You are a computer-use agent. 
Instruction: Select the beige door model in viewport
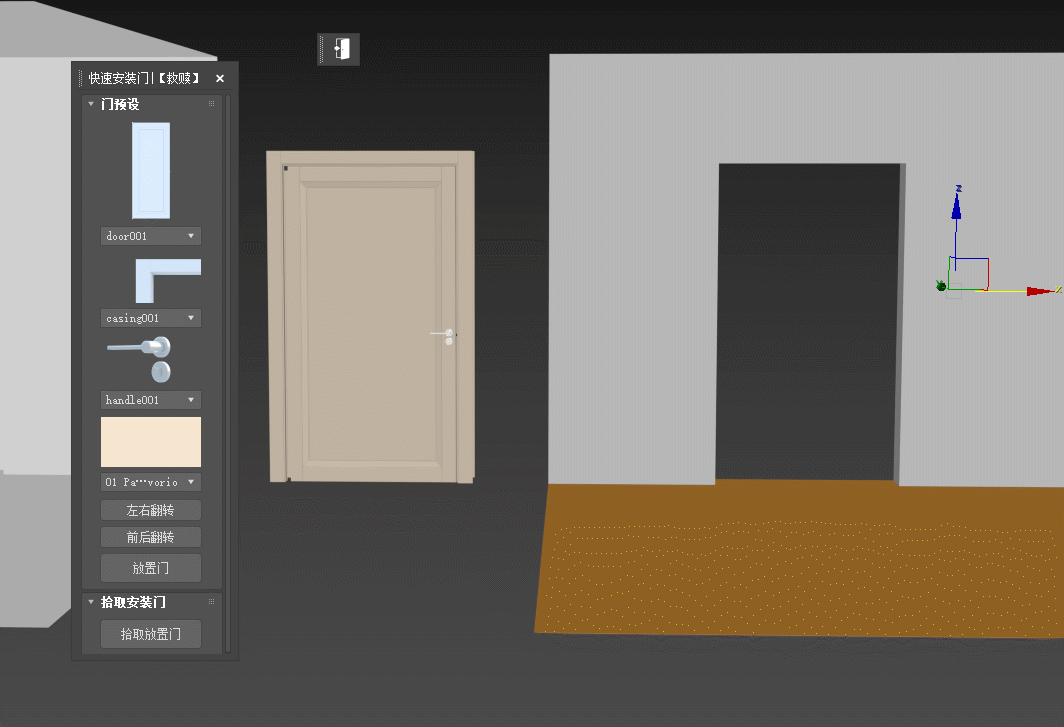[x=370, y=317]
